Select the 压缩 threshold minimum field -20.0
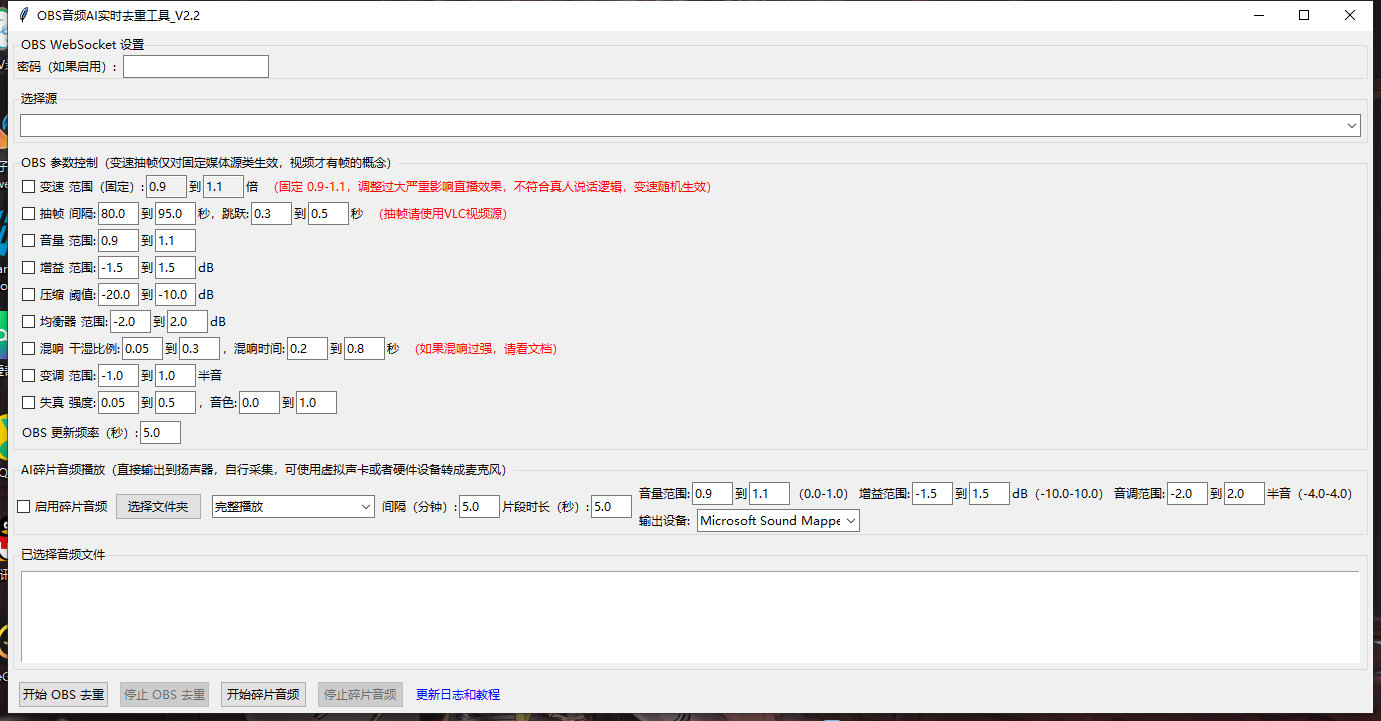The width and height of the screenshot is (1381, 721). coord(118,295)
